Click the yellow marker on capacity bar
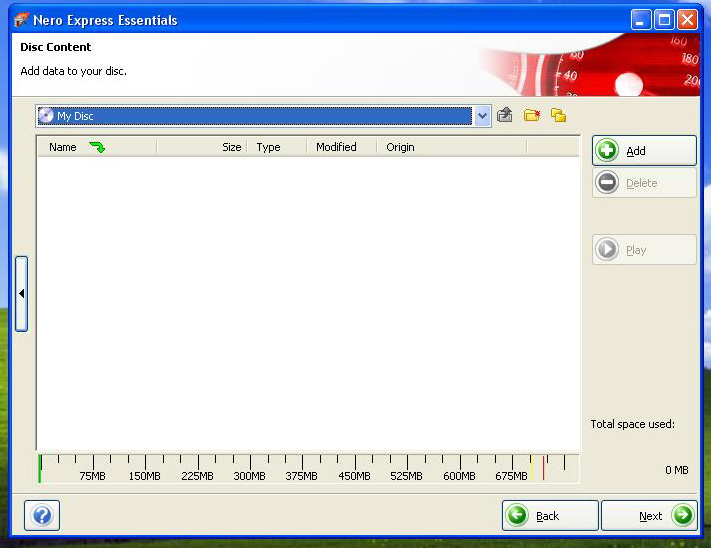The width and height of the screenshot is (711, 548). pyautogui.click(x=531, y=468)
